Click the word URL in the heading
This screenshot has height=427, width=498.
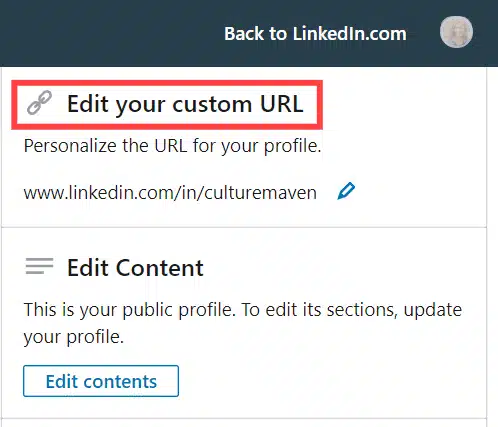(x=282, y=104)
